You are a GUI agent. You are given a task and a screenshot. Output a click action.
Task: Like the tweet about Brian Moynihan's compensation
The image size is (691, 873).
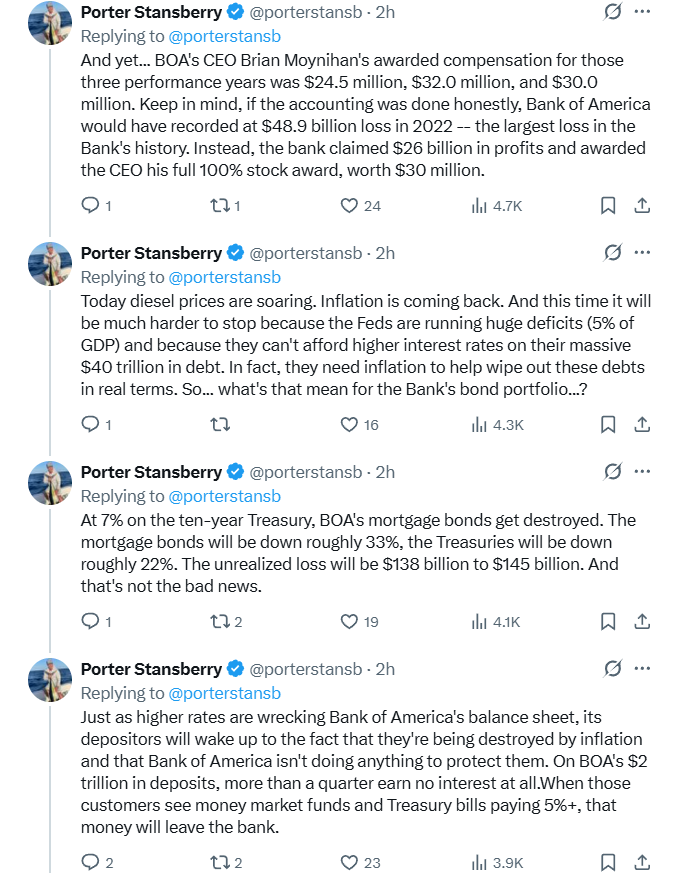(360, 206)
